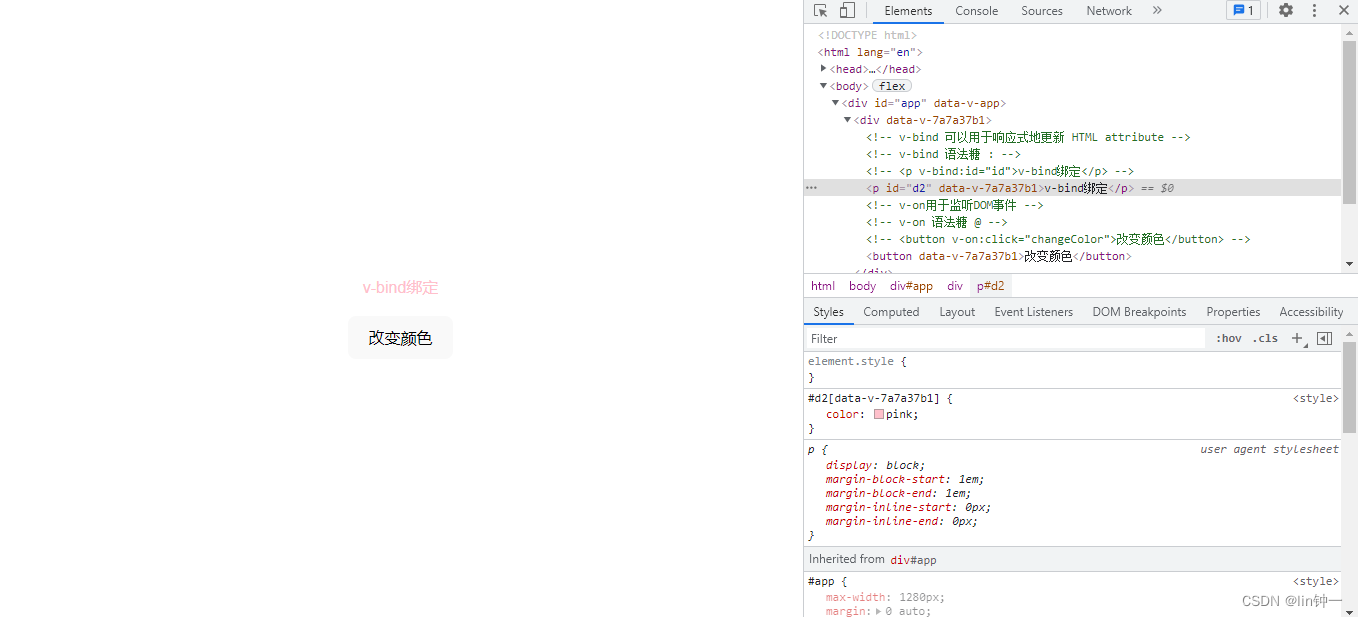Click the 改变颜色 button on the page
This screenshot has width=1358, height=617.
point(400,338)
